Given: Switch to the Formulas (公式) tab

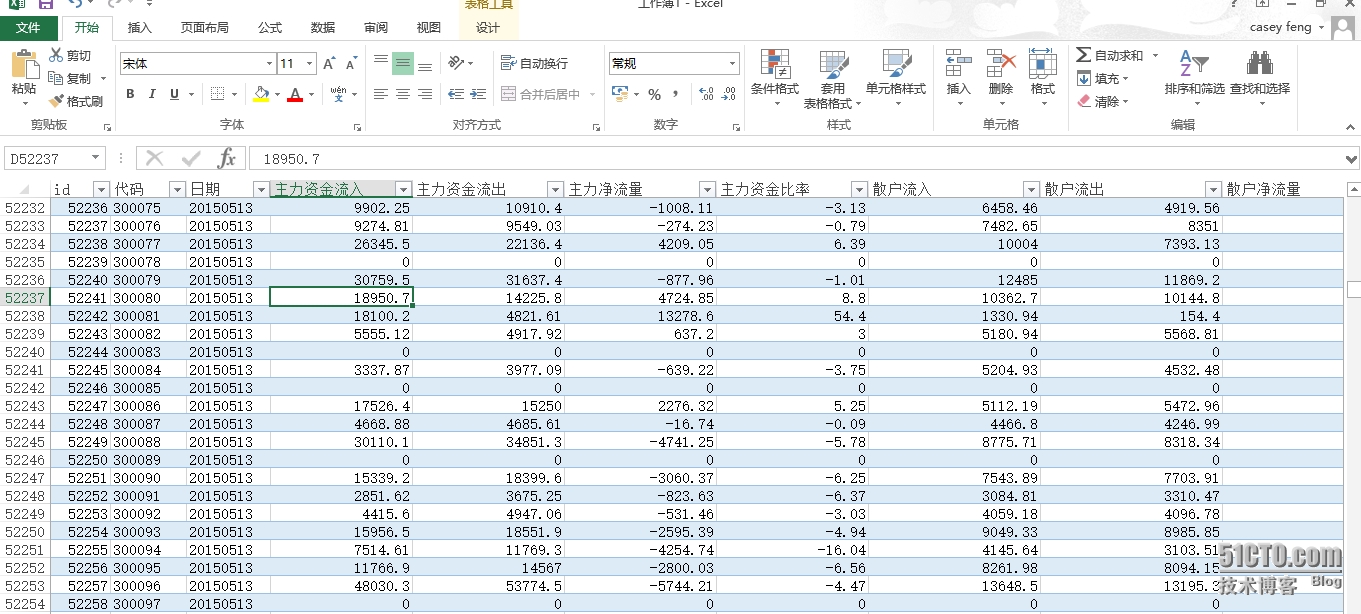Looking at the screenshot, I should [269, 28].
